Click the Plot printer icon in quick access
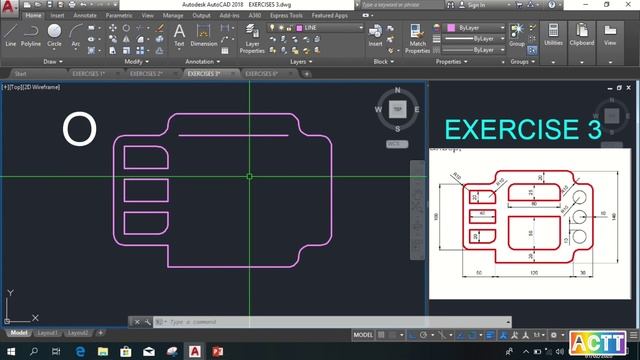This screenshot has width=640, height=360. [72, 5]
